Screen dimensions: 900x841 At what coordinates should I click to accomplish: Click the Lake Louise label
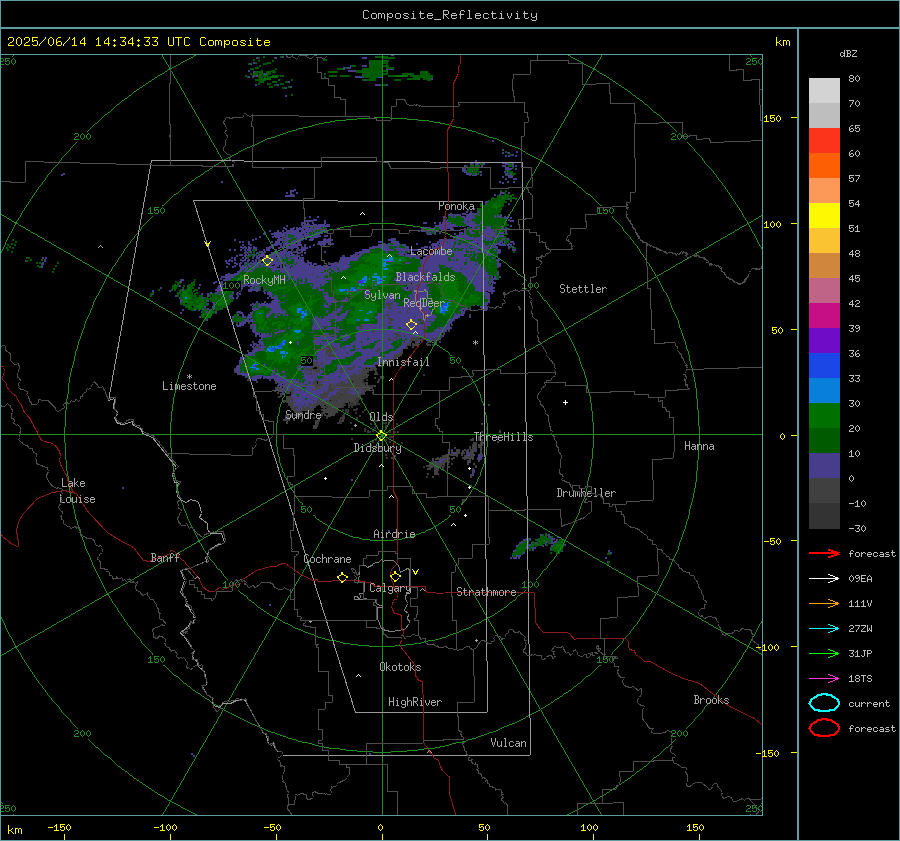tap(77, 491)
